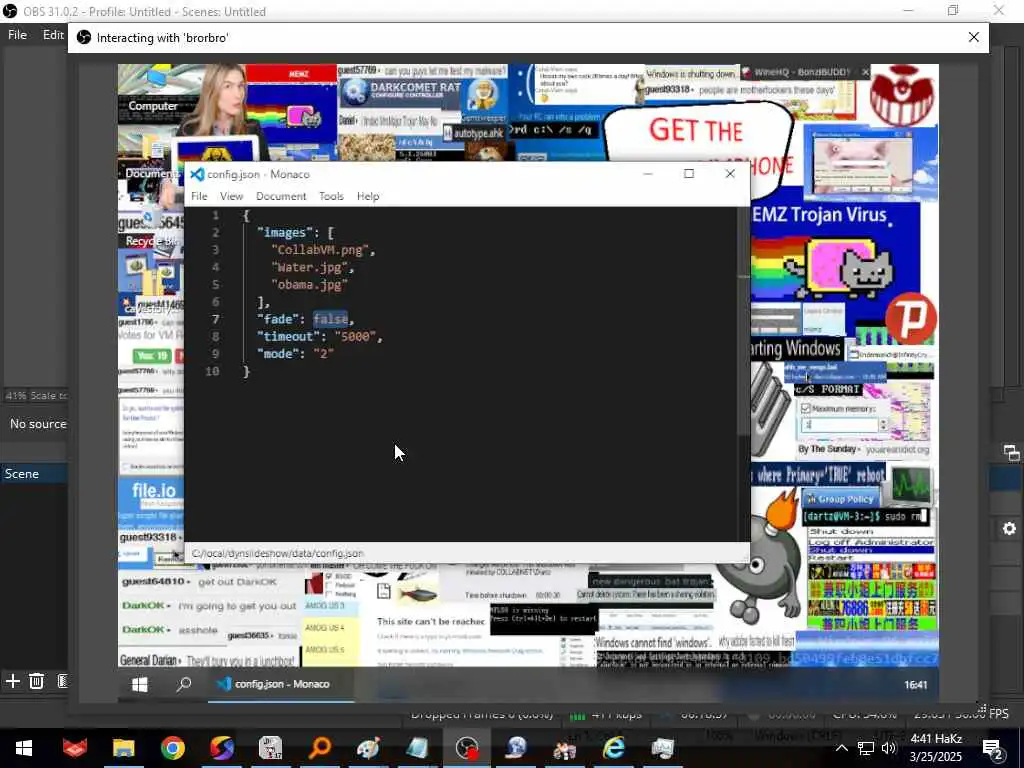Open the OBS Edit menu

53,35
